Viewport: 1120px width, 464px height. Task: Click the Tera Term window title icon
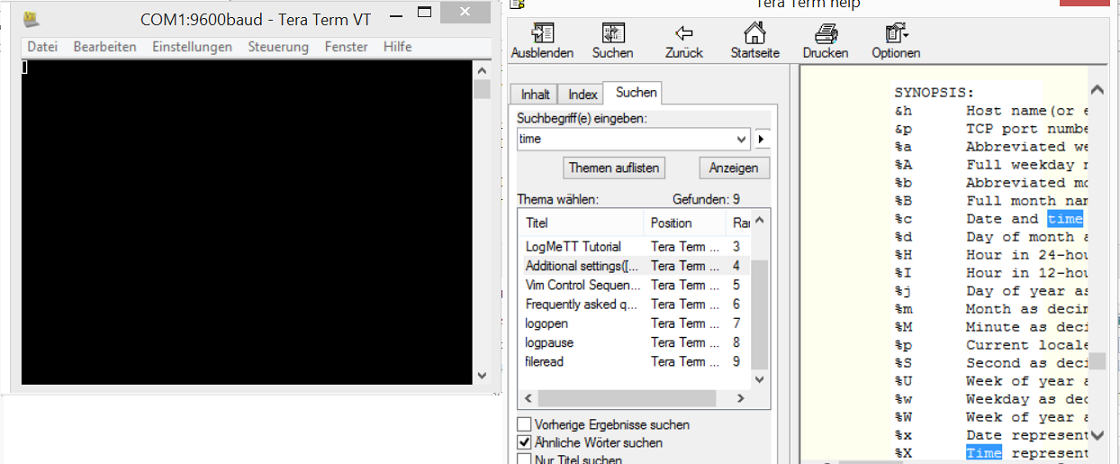[x=31, y=19]
